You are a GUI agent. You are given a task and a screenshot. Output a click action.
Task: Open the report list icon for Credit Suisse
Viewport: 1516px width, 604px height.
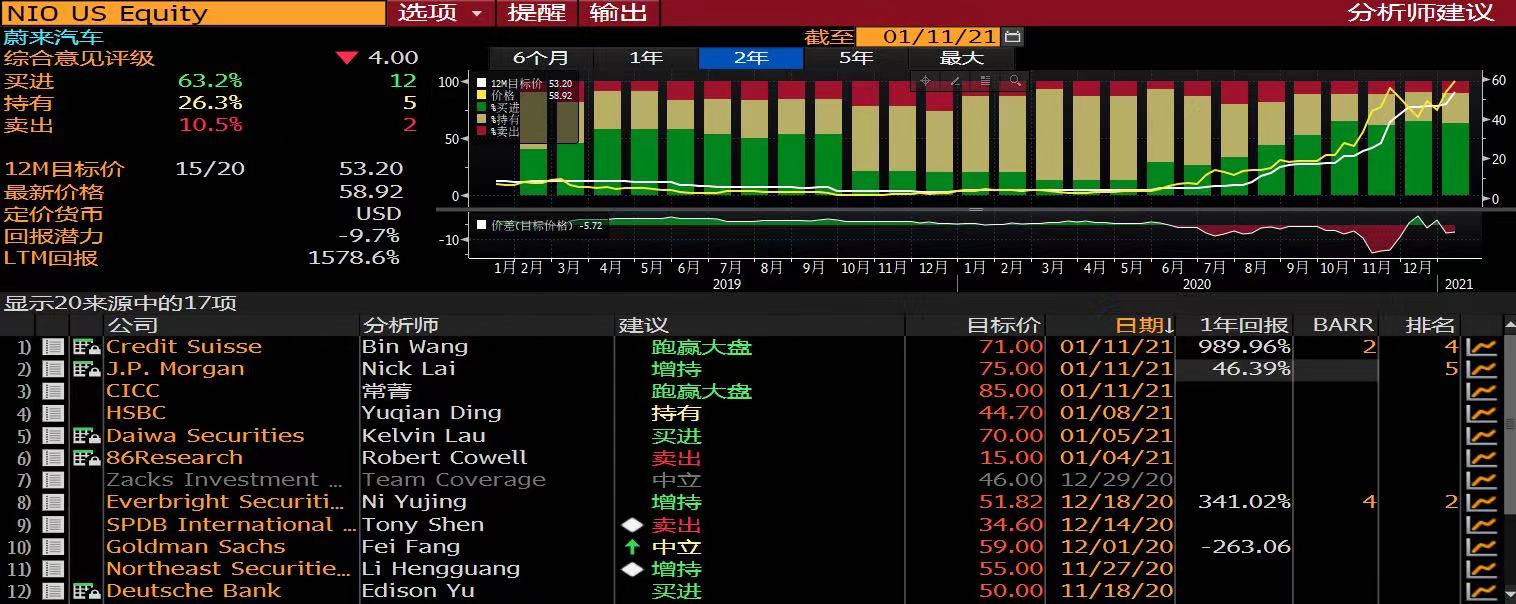pyautogui.click(x=53, y=347)
